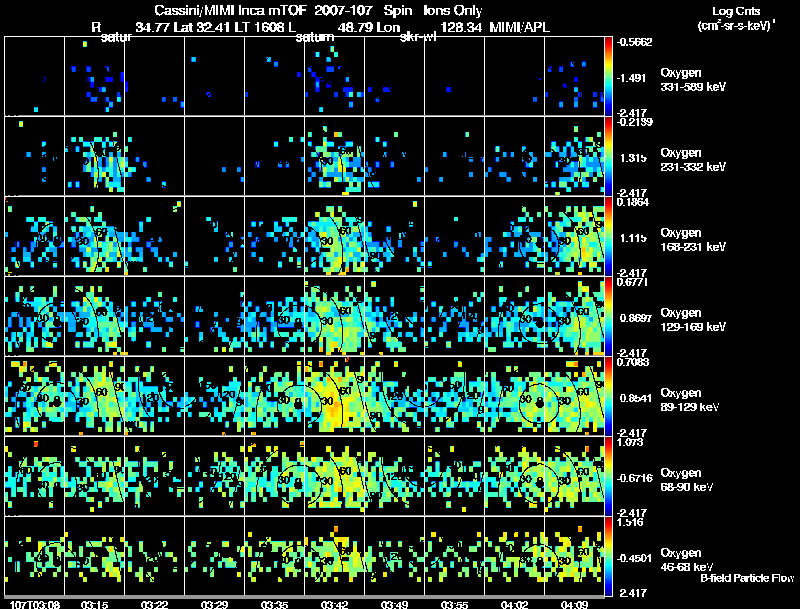800x609 pixels.
Task: Open the 331-589 keV image at 03:15
Action: (x=94, y=76)
